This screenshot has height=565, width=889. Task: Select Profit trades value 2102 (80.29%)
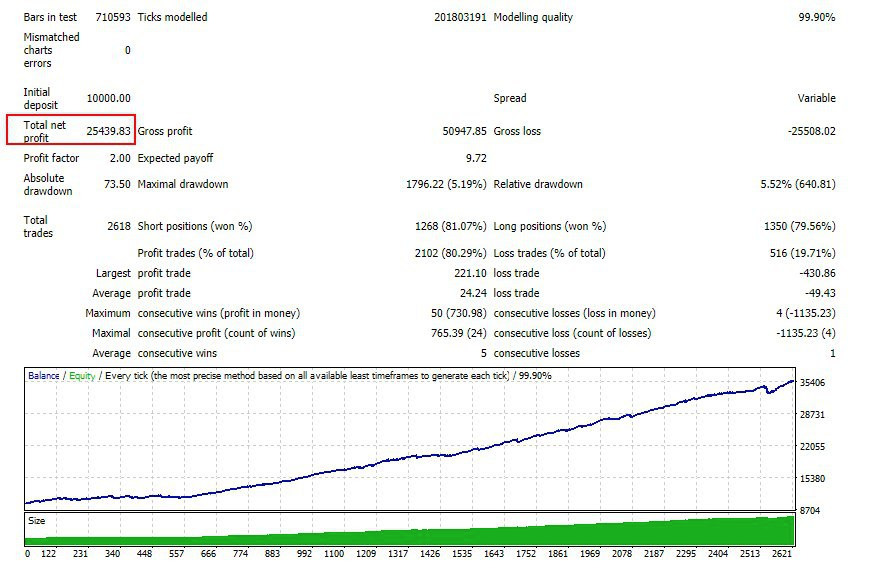click(451, 253)
